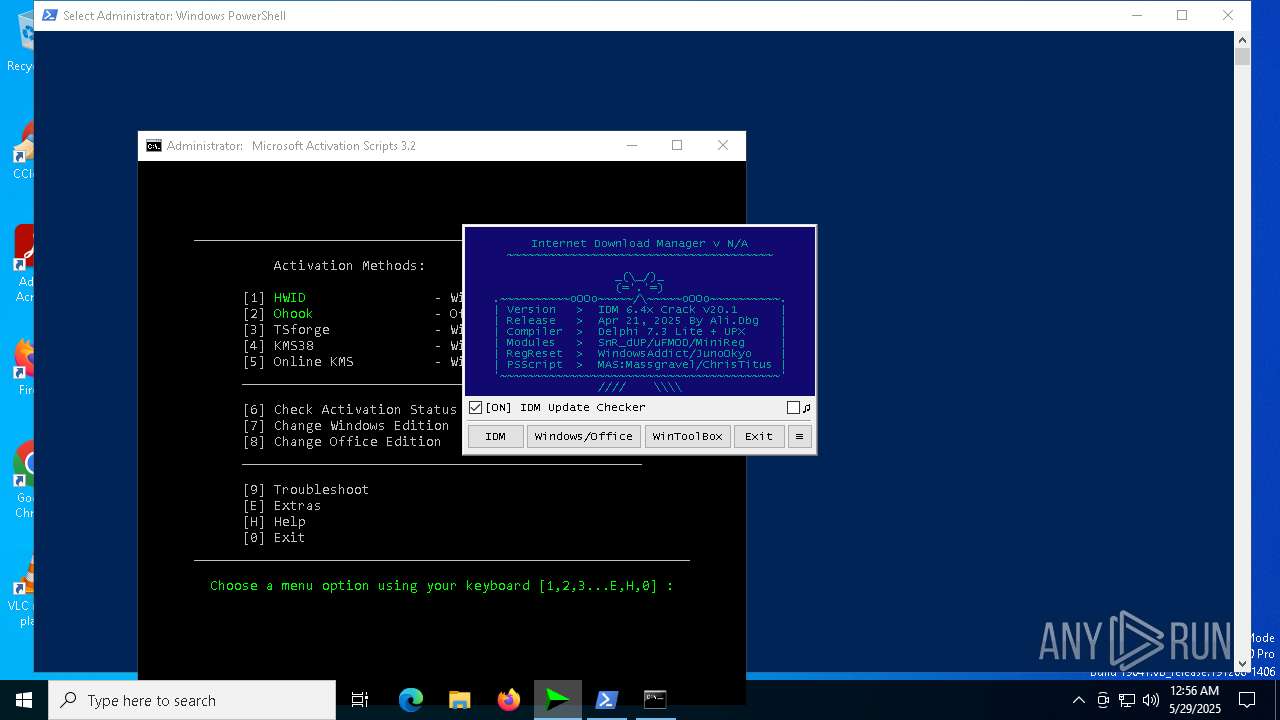Minimize the Microsoft Activation Scripts window

631,146
